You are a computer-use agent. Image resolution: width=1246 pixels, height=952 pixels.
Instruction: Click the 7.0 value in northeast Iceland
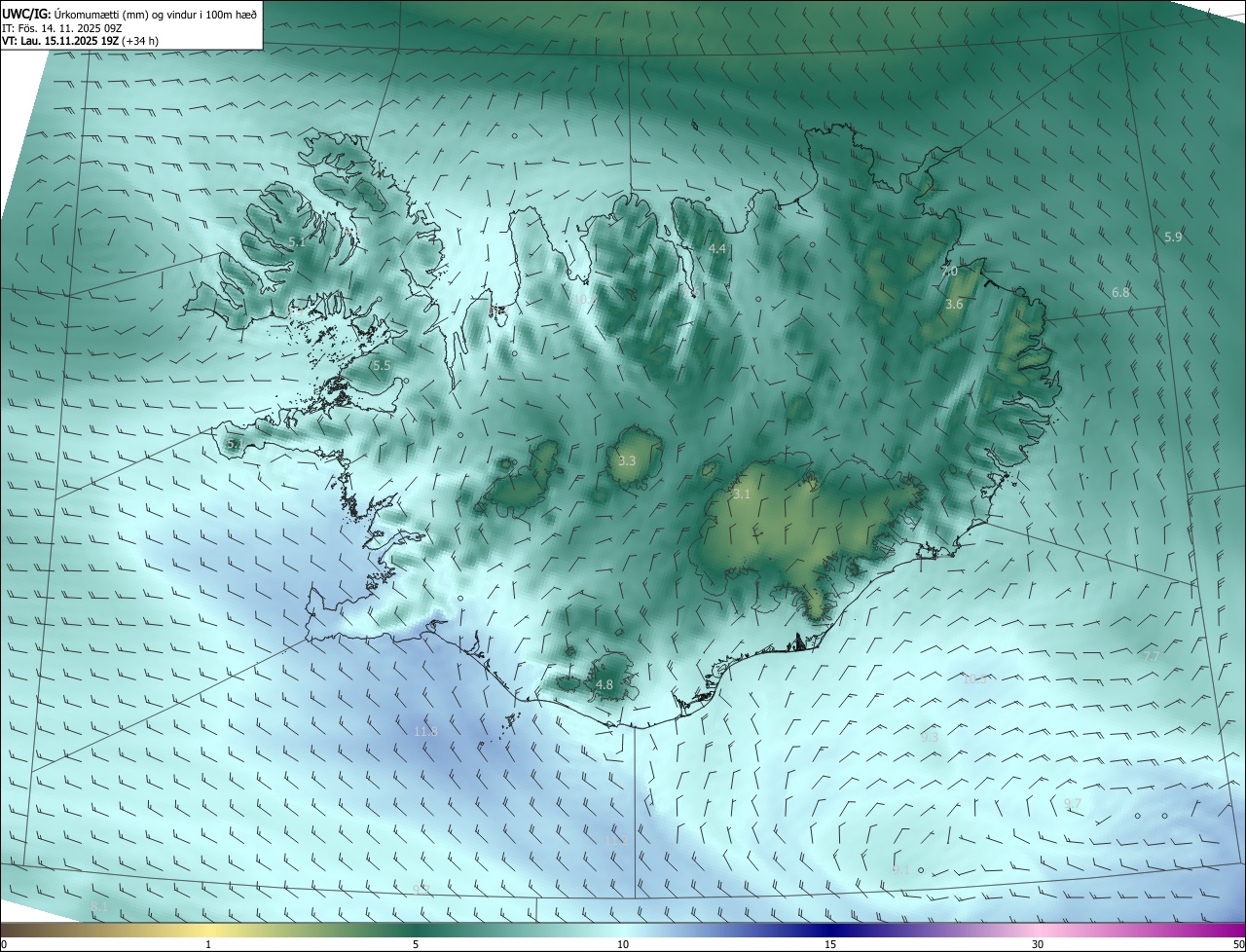[949, 272]
